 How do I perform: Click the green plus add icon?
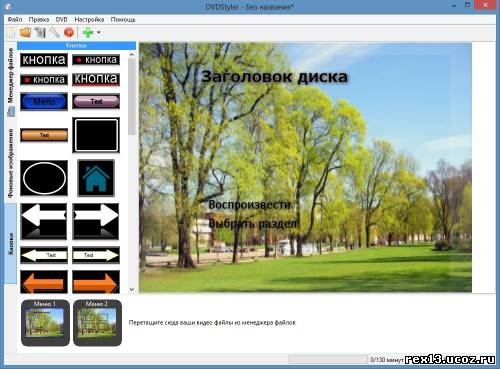click(x=88, y=33)
